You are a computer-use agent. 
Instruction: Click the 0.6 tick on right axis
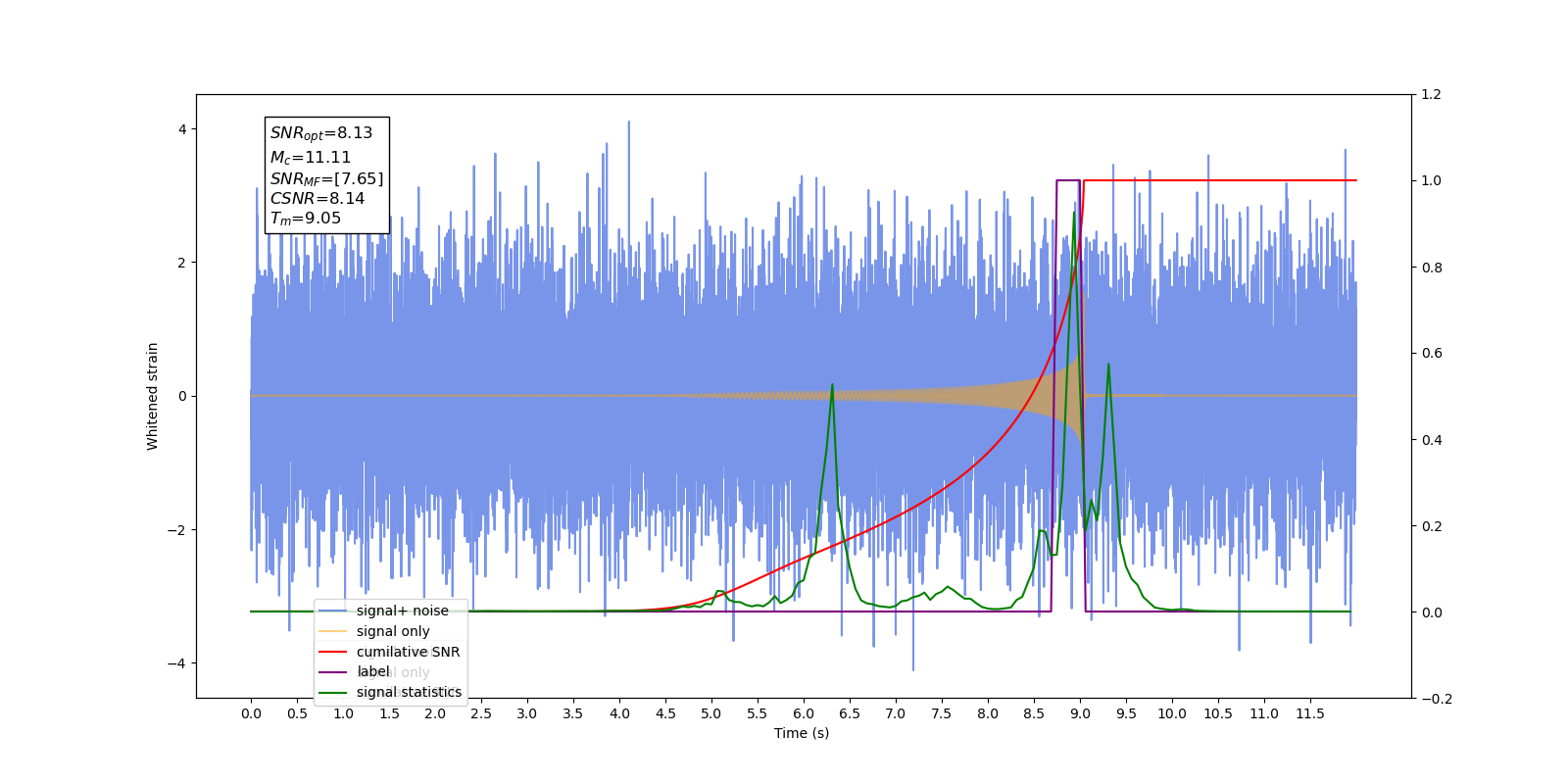(1432, 354)
